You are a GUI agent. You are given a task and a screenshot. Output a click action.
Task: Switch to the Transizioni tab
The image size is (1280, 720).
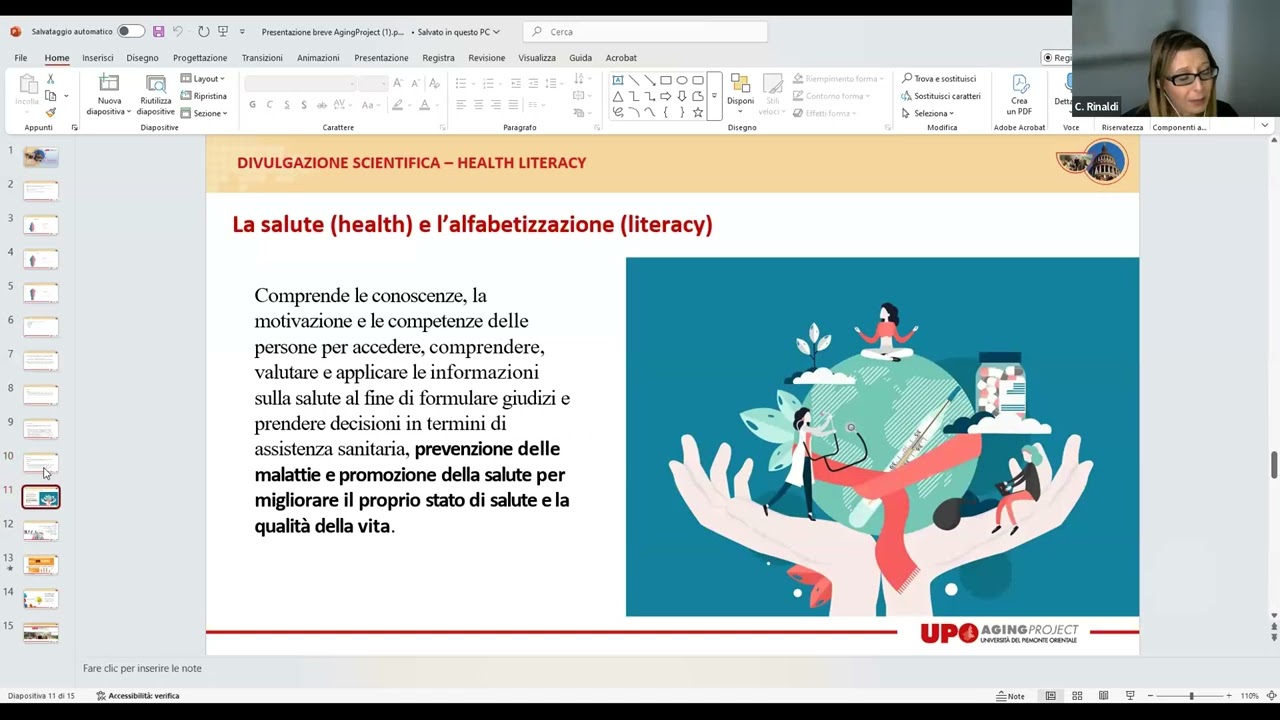tap(262, 58)
